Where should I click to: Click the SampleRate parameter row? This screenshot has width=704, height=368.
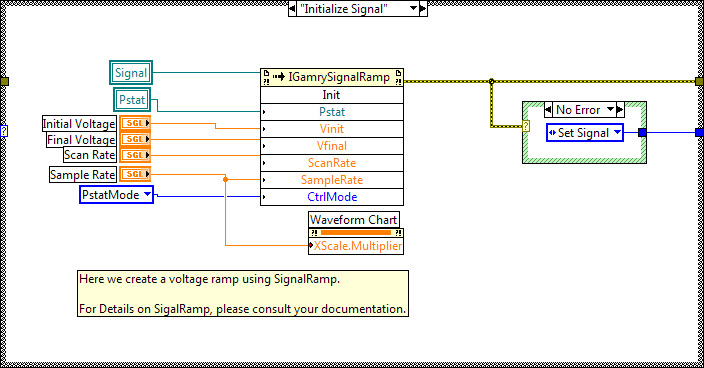coord(332,180)
